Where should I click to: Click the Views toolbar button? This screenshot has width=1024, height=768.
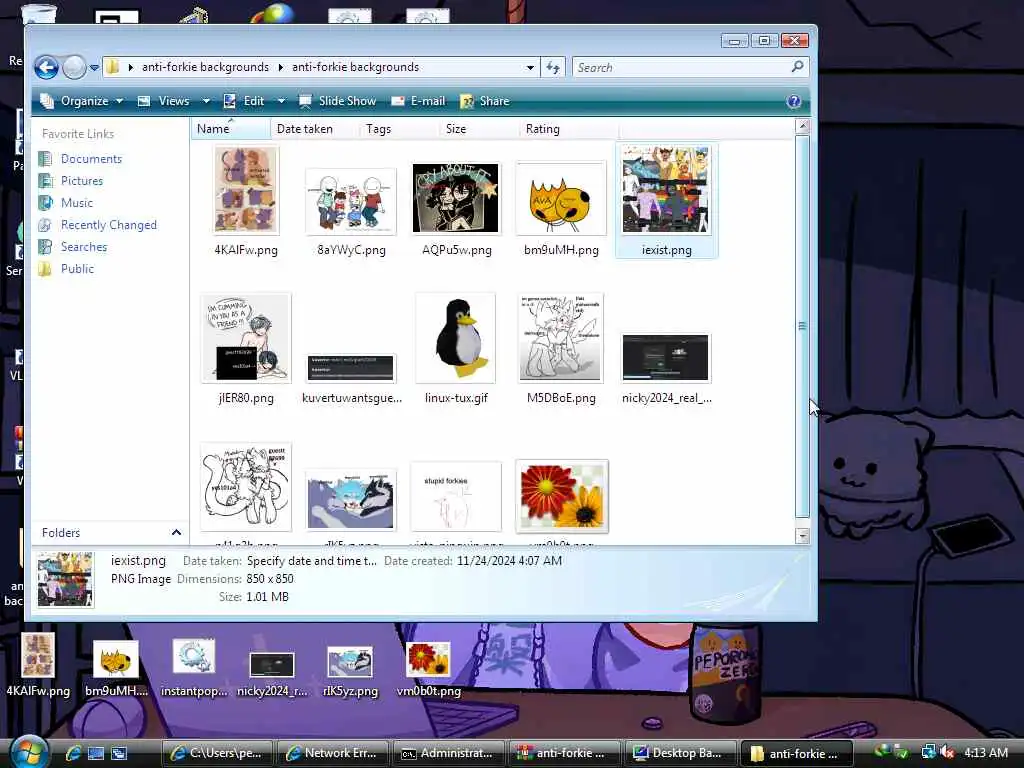tap(164, 101)
